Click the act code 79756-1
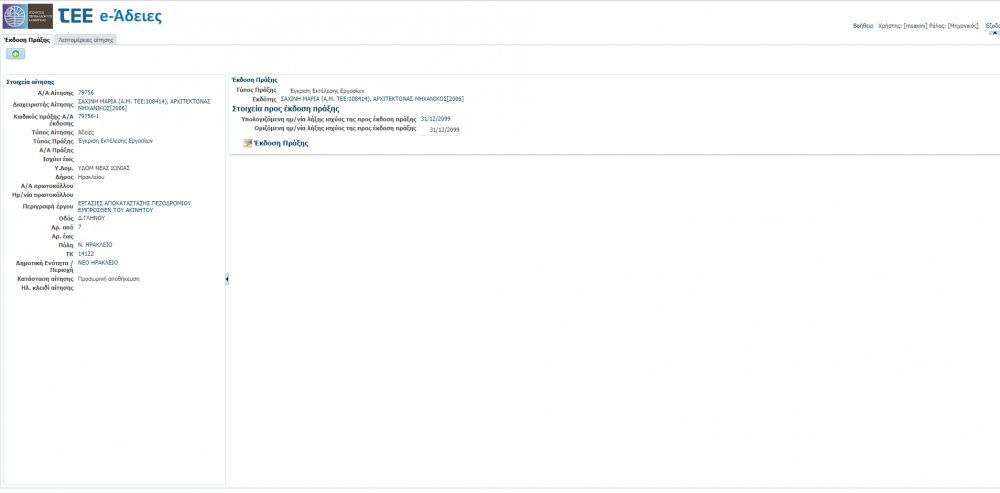 point(88,116)
